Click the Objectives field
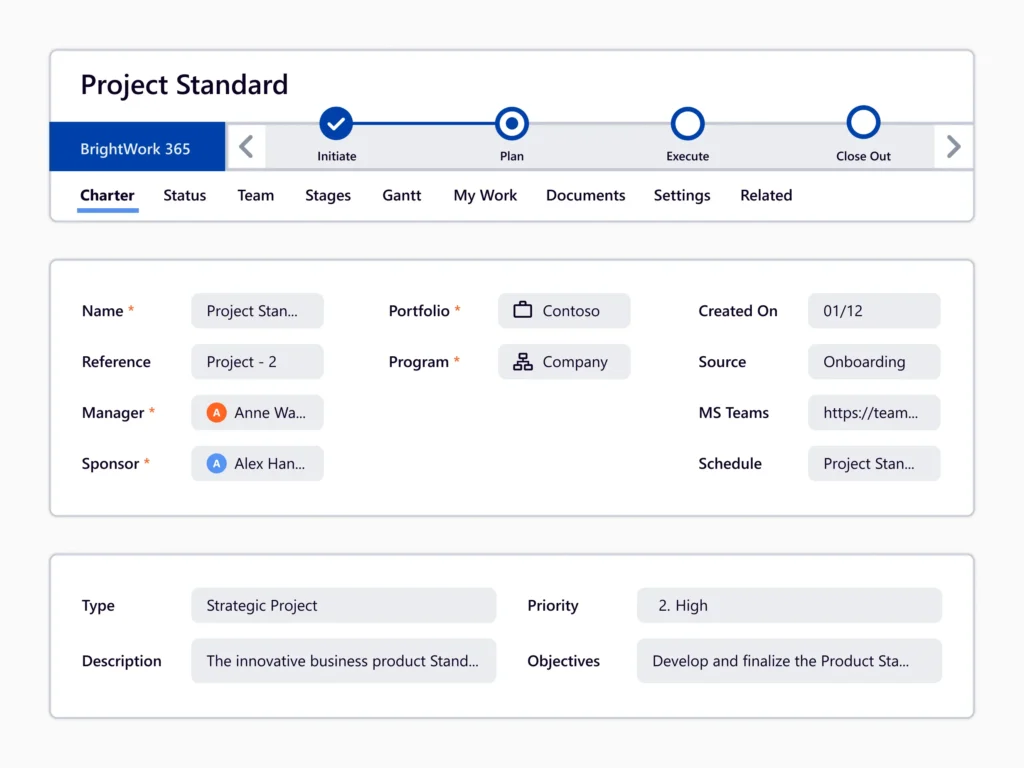This screenshot has height=768, width=1024. (789, 661)
